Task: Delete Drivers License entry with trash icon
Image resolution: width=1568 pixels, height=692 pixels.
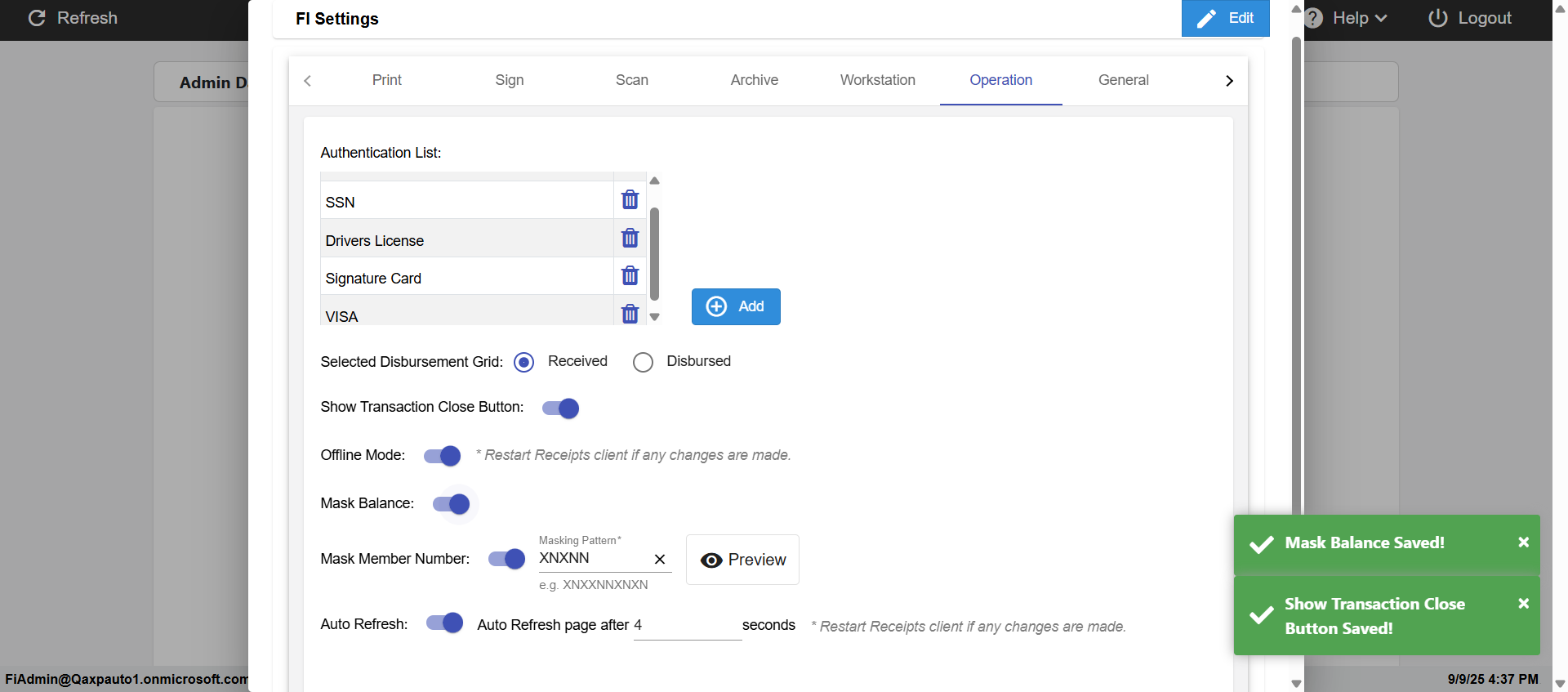Action: coord(630,239)
